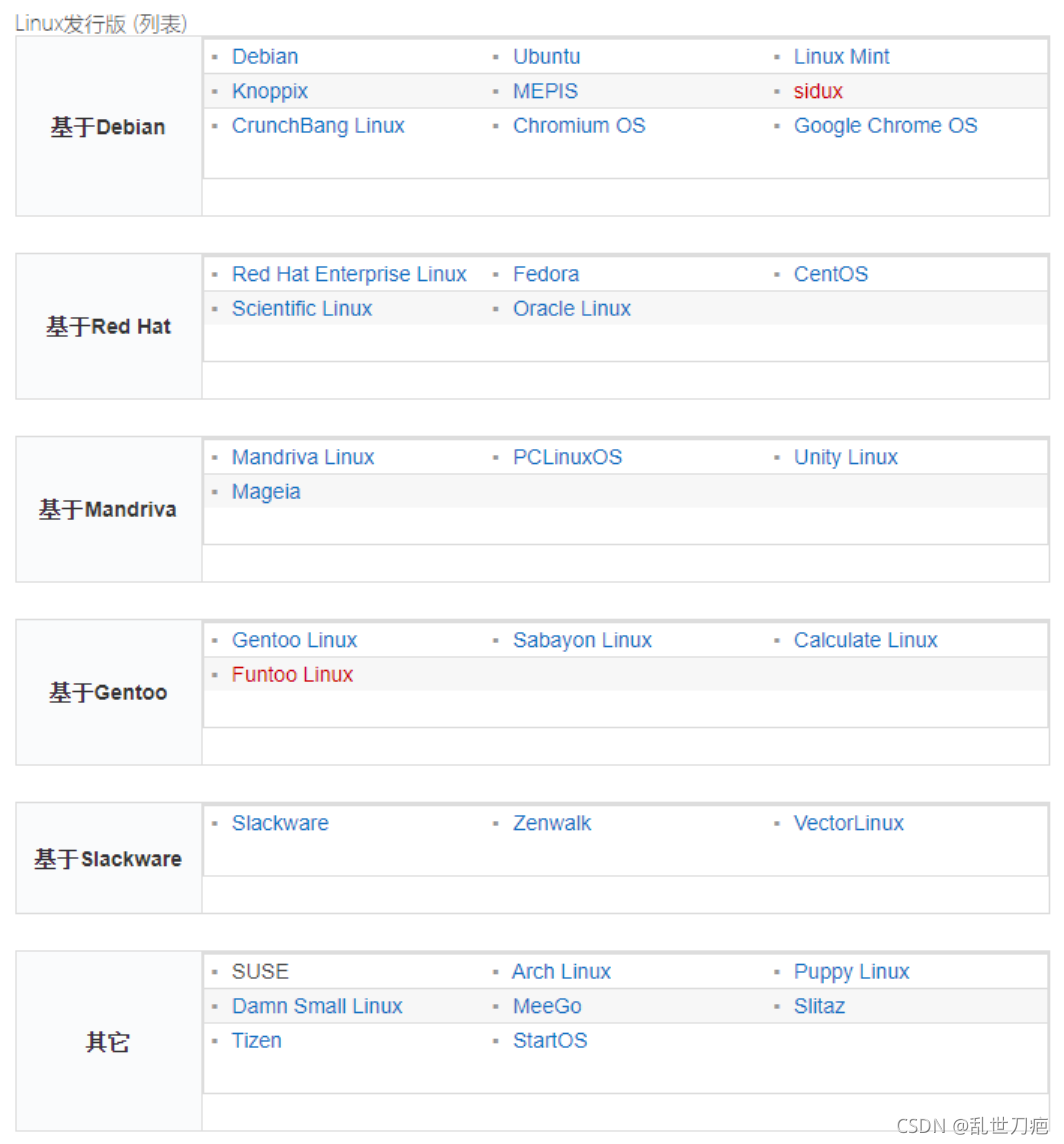
Task: Open the Mandriva Linux link
Action: 303,457
